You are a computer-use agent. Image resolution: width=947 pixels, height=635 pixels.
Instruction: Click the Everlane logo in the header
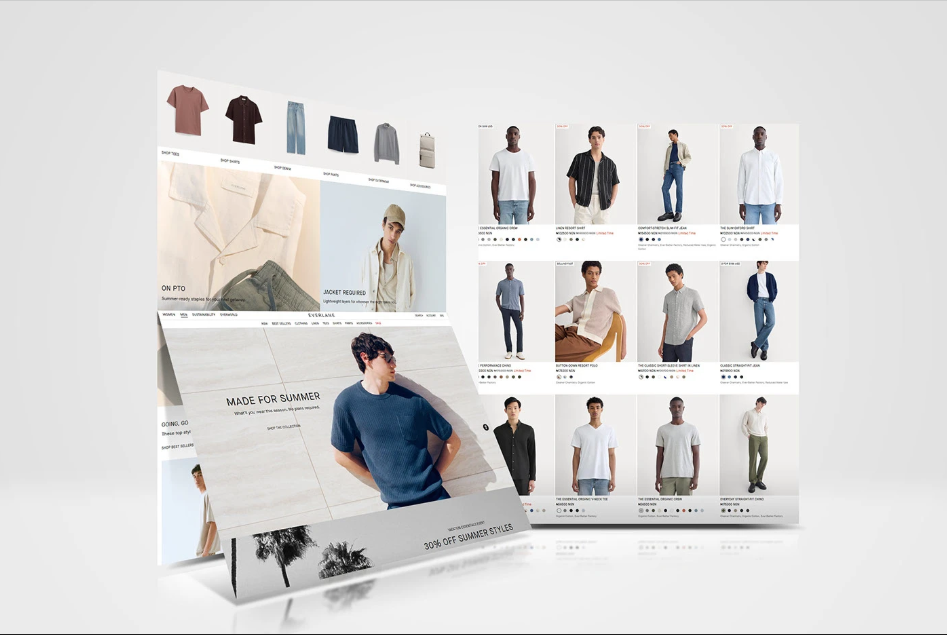[321, 315]
